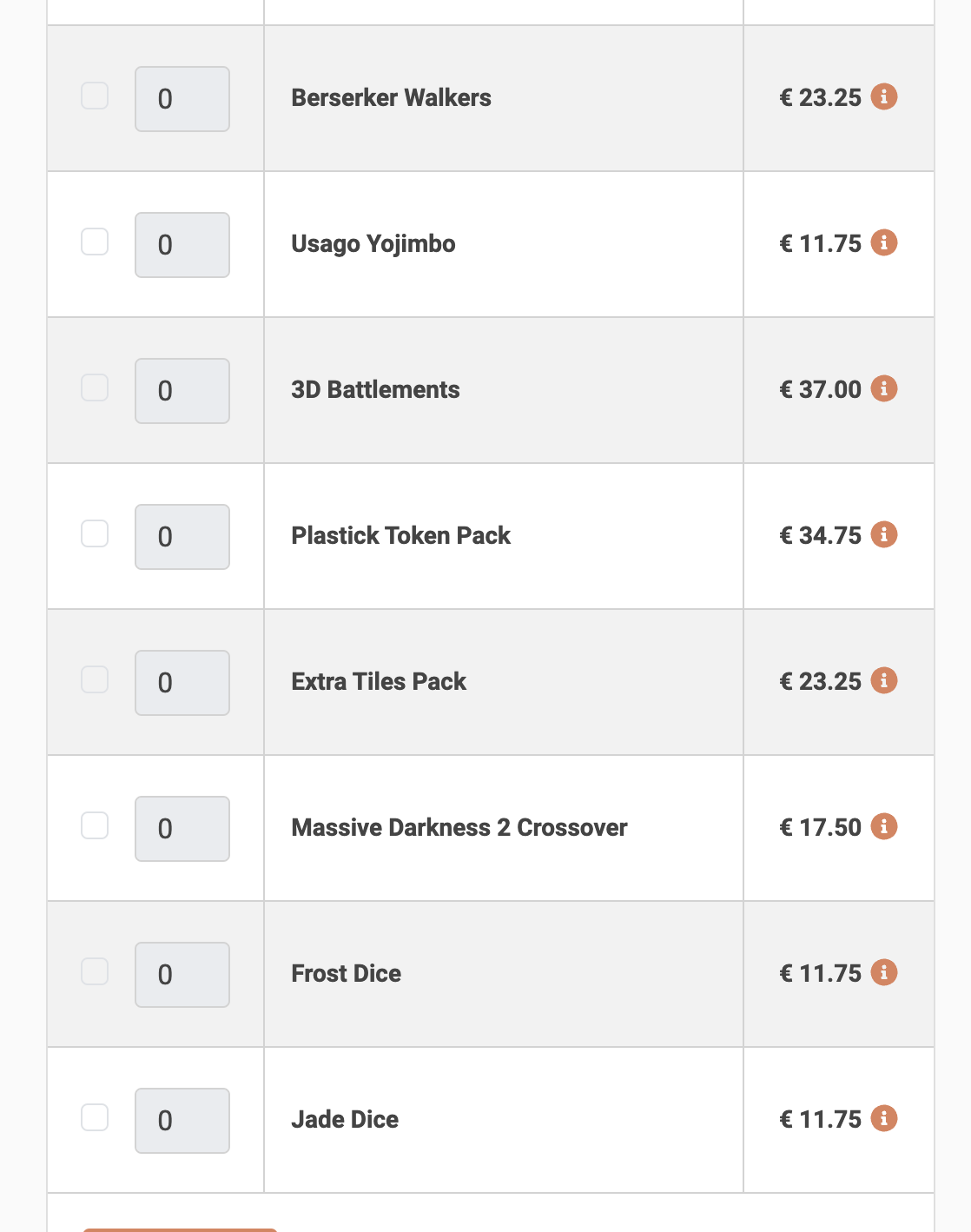
Task: Toggle the Extra Tiles Pack checkbox
Action: [x=95, y=679]
